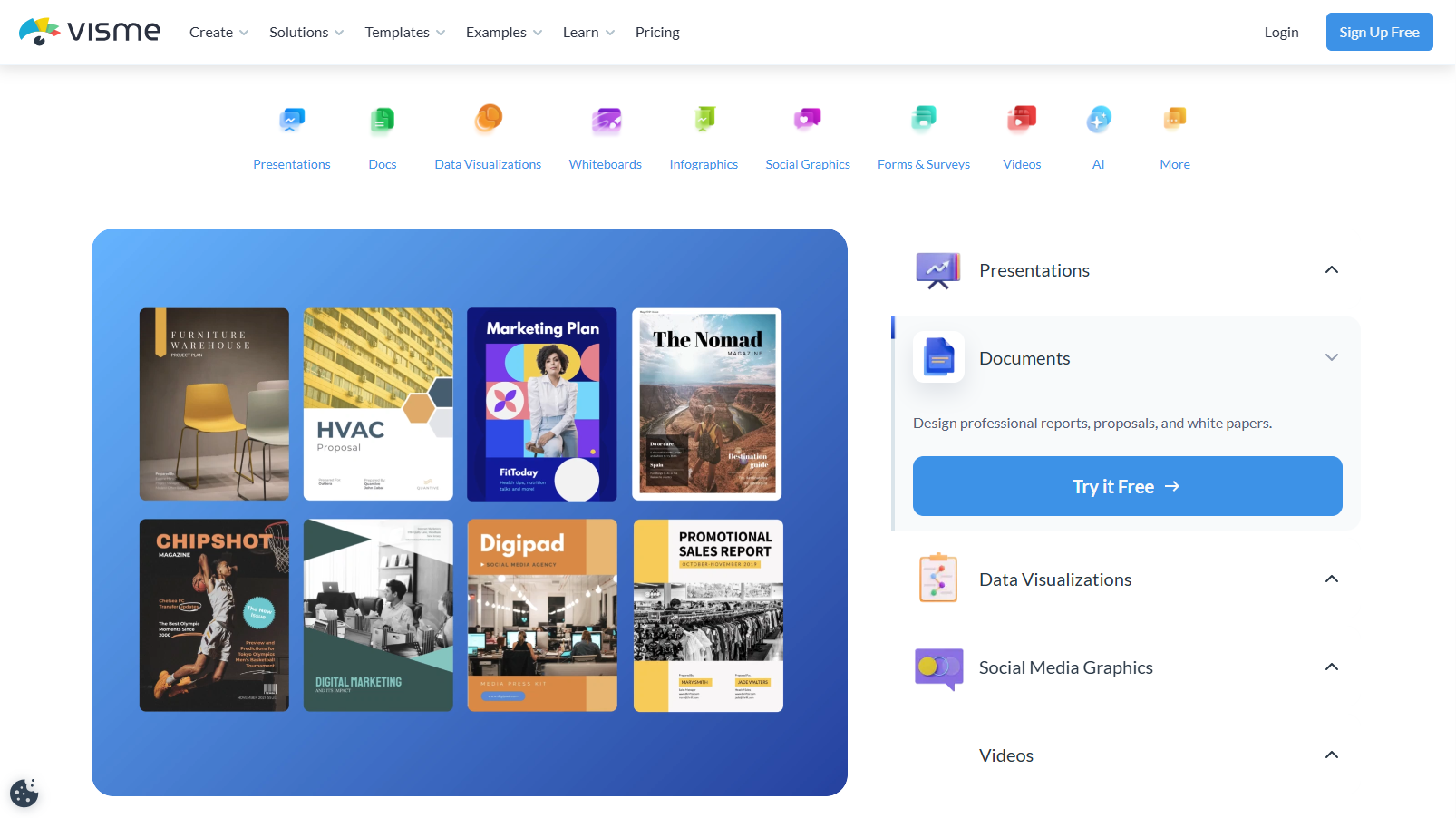Expand the Learn menu
This screenshot has height=818, width=1456.
588,33
